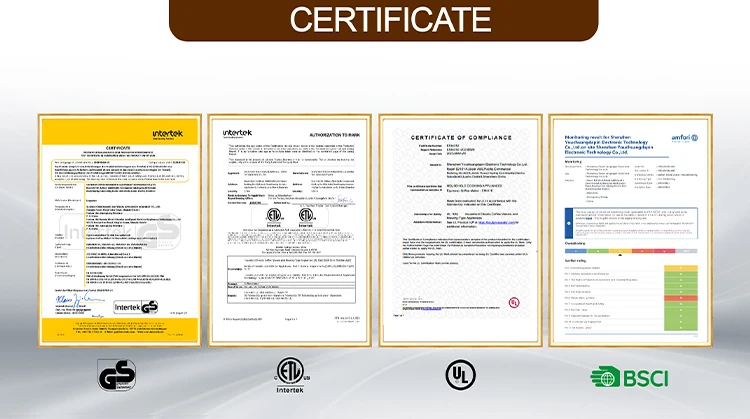Screen dimensions: 750x419
Task: Click the Intertek GS stamp near the signature
Action: click(136, 307)
